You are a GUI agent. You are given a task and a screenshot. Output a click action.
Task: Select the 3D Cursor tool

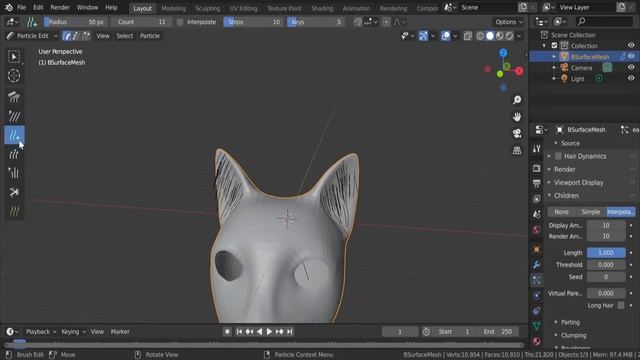tap(14, 76)
